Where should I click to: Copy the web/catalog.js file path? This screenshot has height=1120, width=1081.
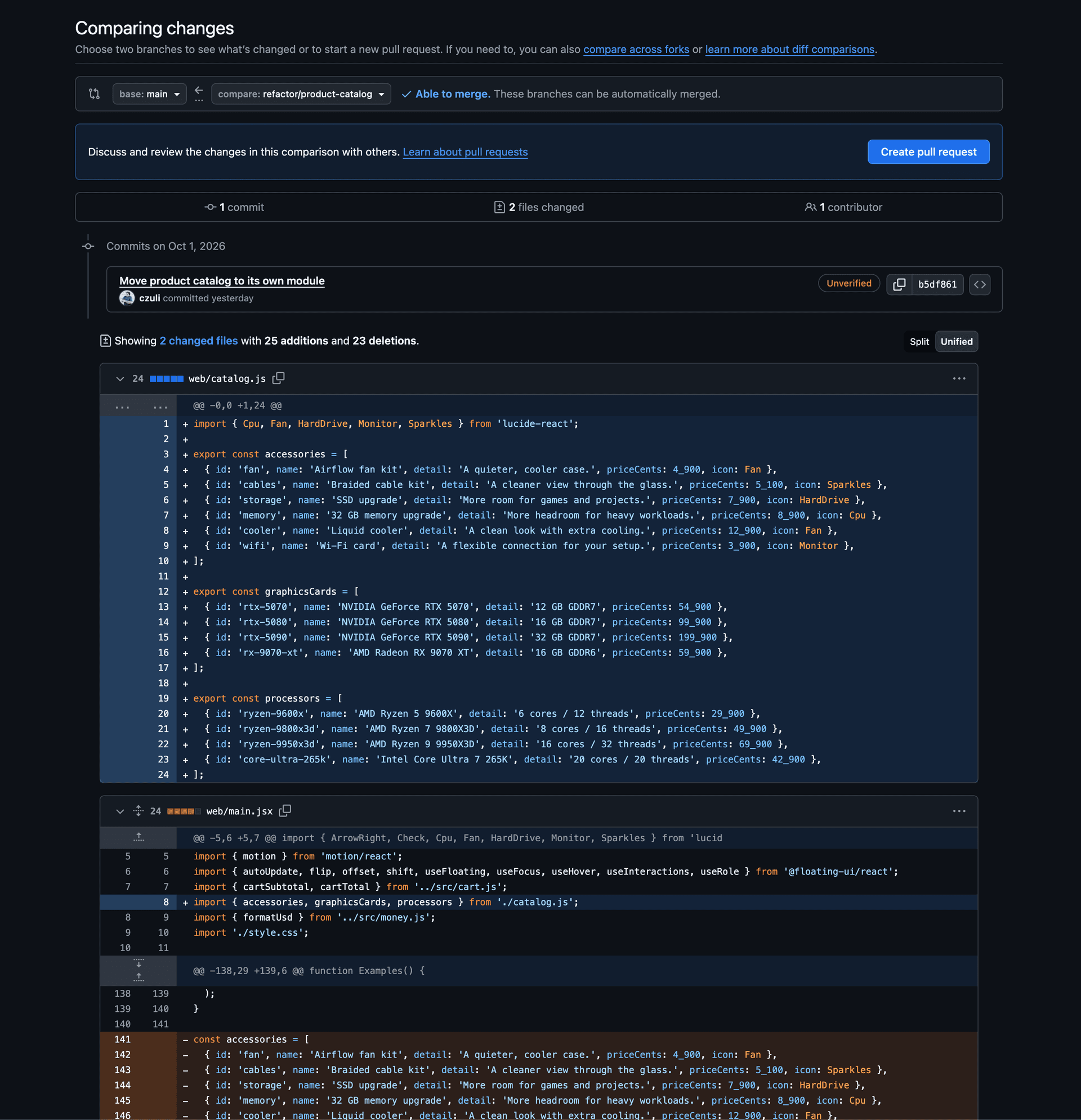click(278, 378)
